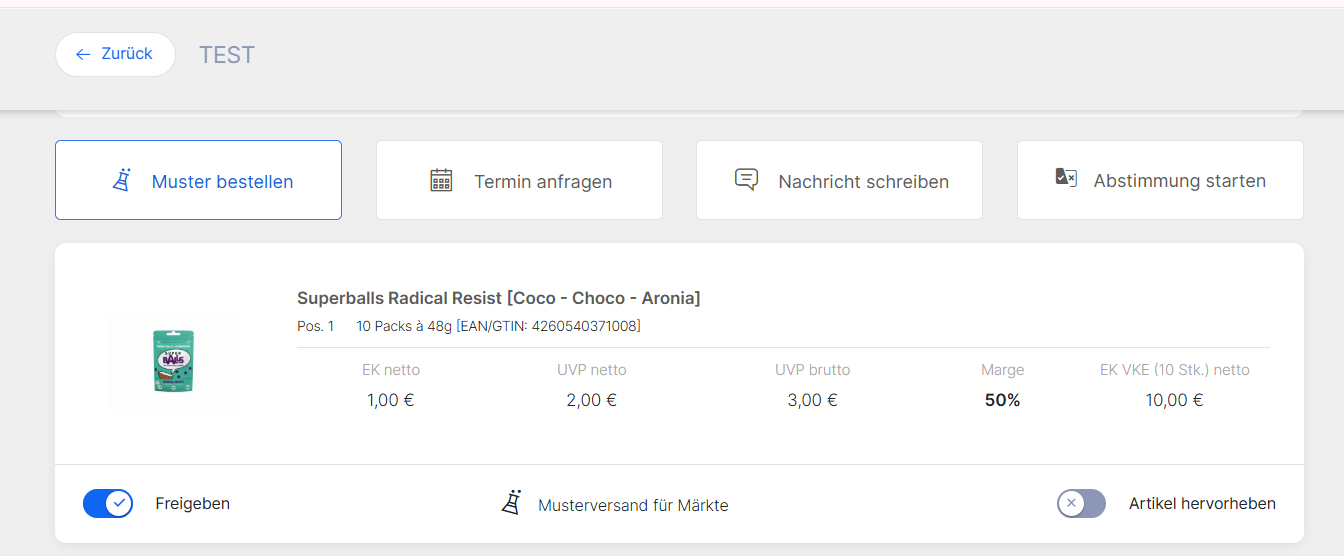
Task: Click the EK VKE netto price 10,00 €
Action: 1174,400
